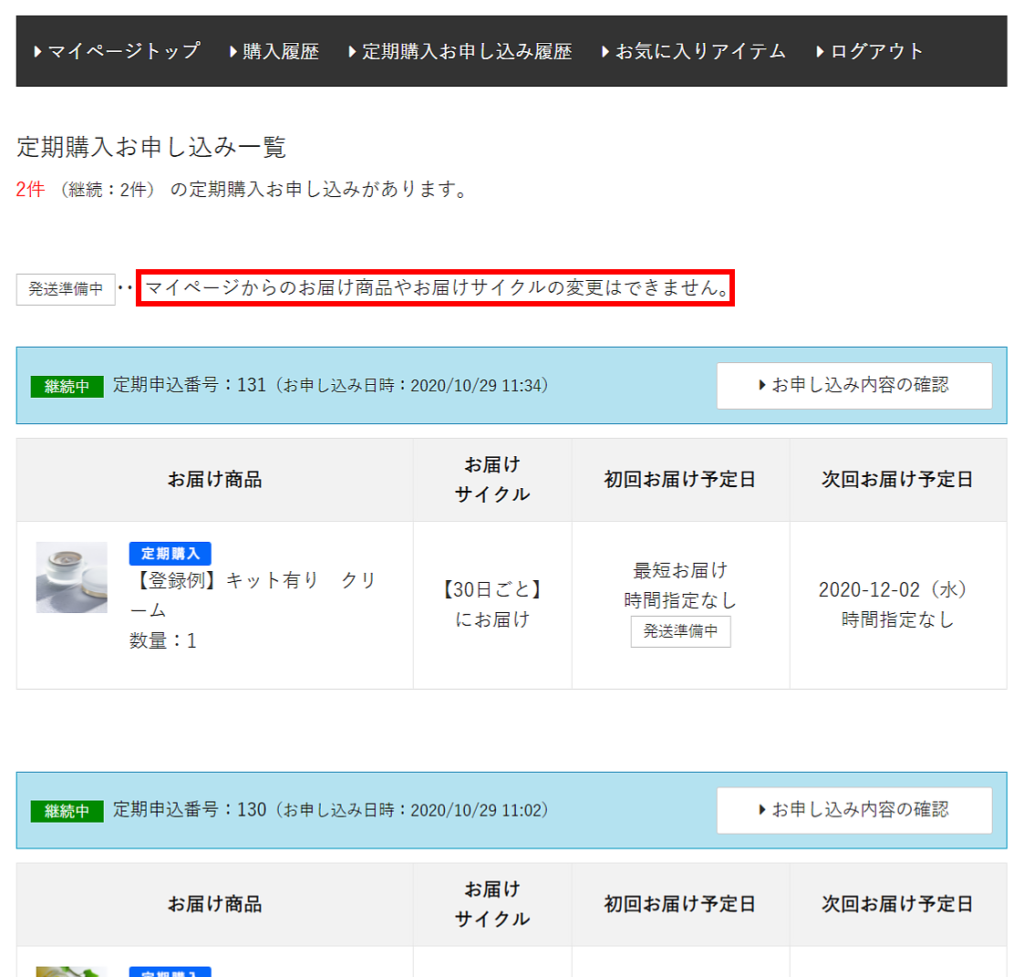Click the product name 【登録例】キット有り クリーム
This screenshot has width=1024, height=977.
point(252,595)
